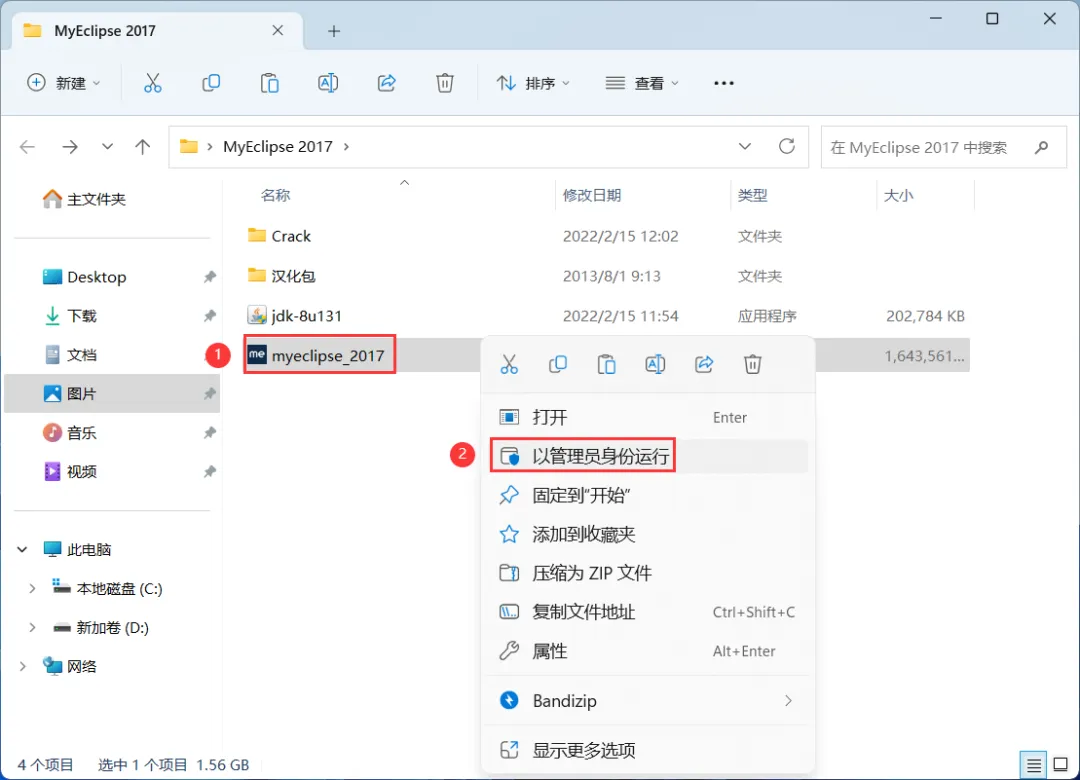This screenshot has width=1080, height=780.
Task: Switch to details view icon in status bar
Action: (x=1033, y=765)
